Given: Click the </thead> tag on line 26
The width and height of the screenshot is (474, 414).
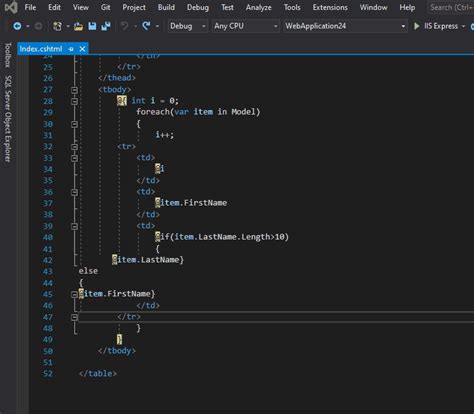Looking at the screenshot, I should click(117, 78).
